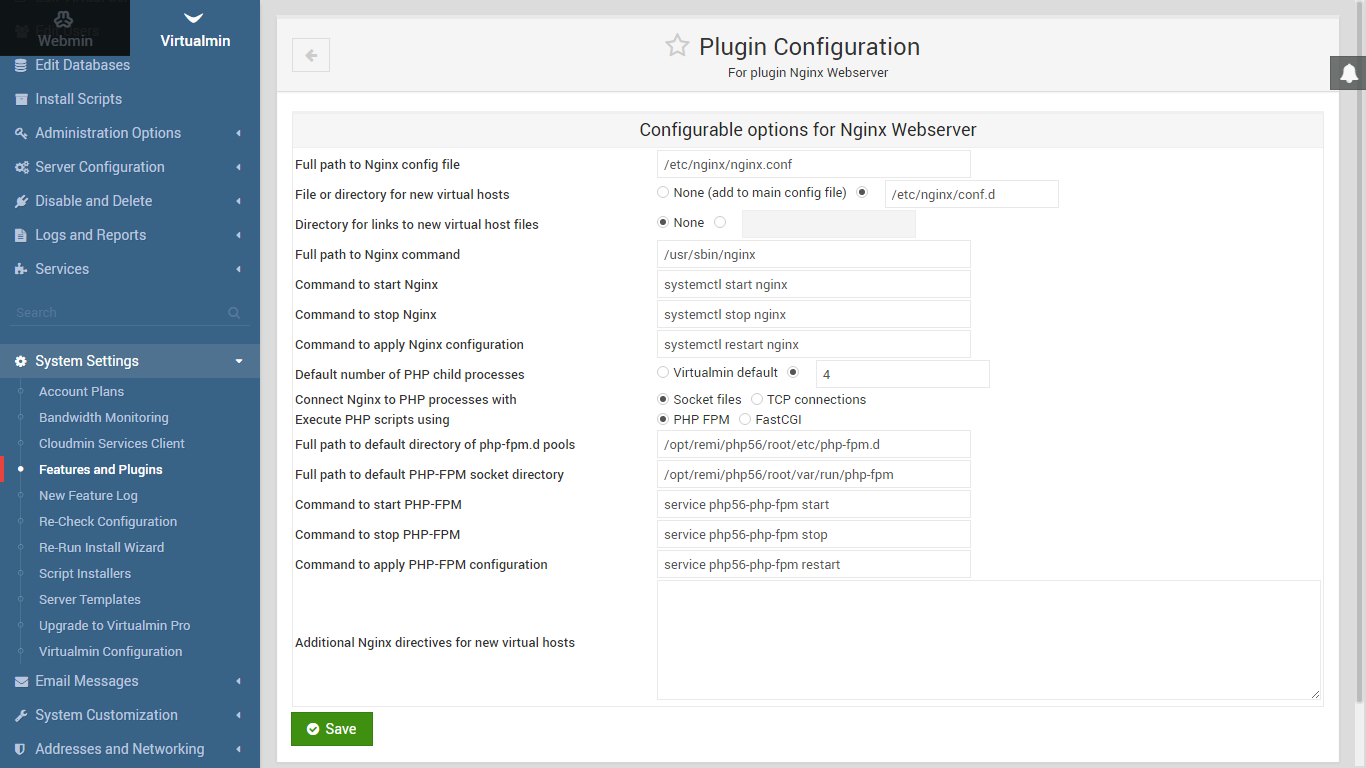The height and width of the screenshot is (768, 1366).
Task: Click the Install Scripts icon
Action: click(x=21, y=99)
